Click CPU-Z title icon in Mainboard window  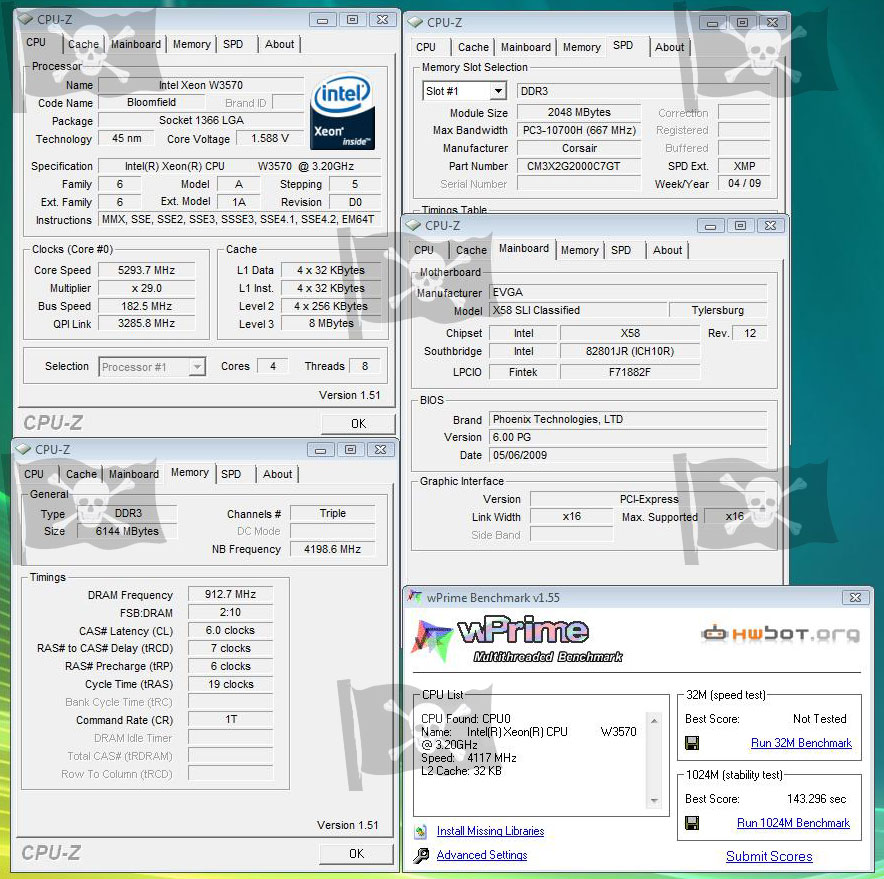[x=414, y=226]
